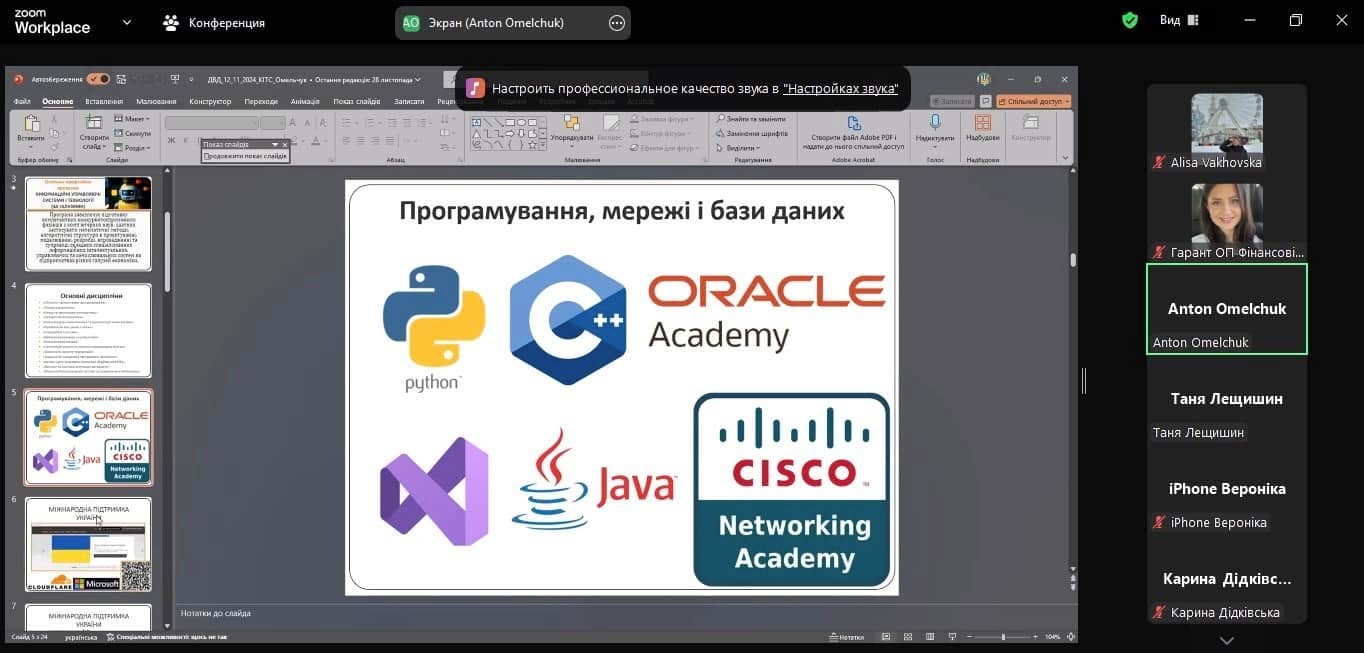This screenshot has width=1364, height=653.
Task: Expand the document title dropdown arrow
Action: [418, 79]
